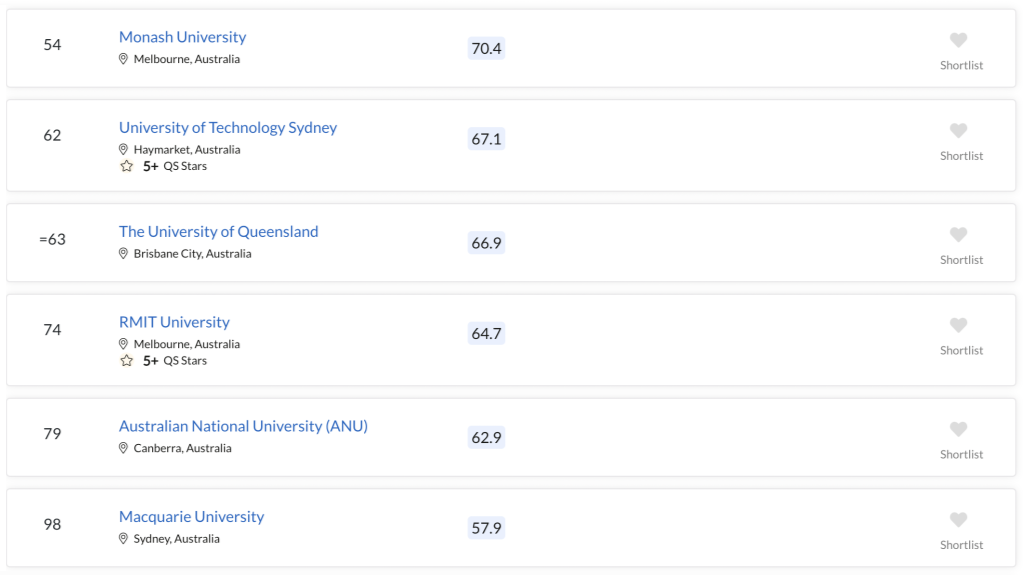Viewport: 1023px width, 575px height.
Task: Open The University of Queensland link
Action: 219,232
